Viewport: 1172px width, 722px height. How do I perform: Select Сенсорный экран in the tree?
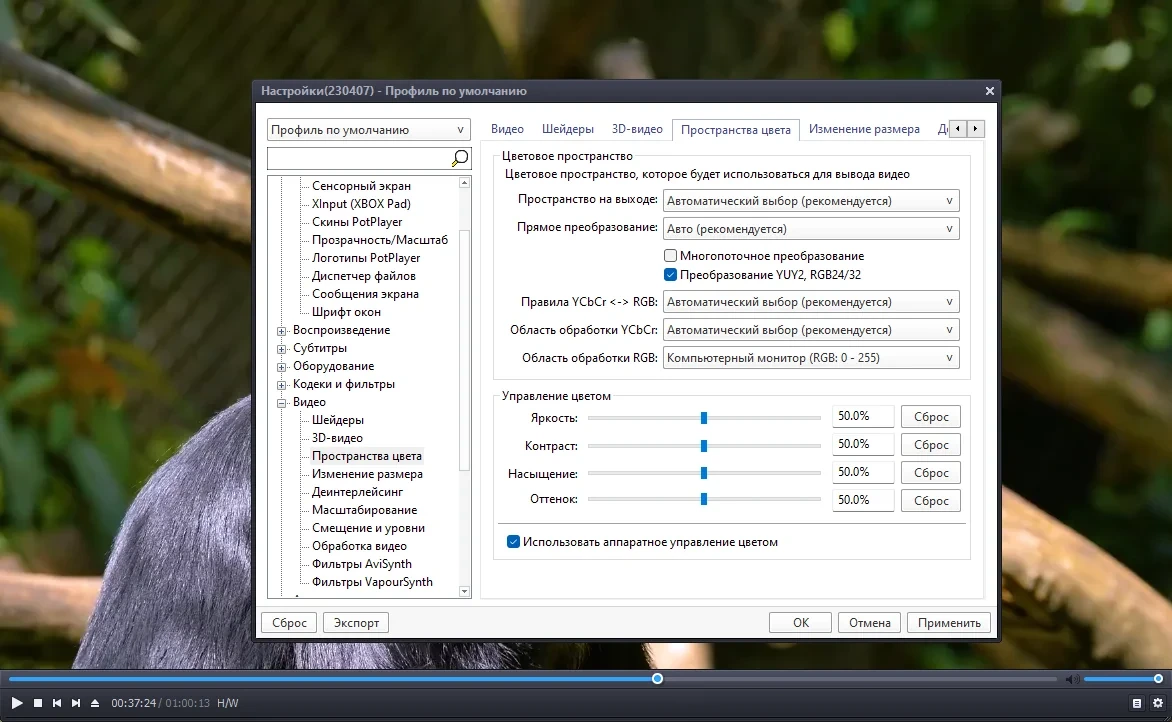361,186
